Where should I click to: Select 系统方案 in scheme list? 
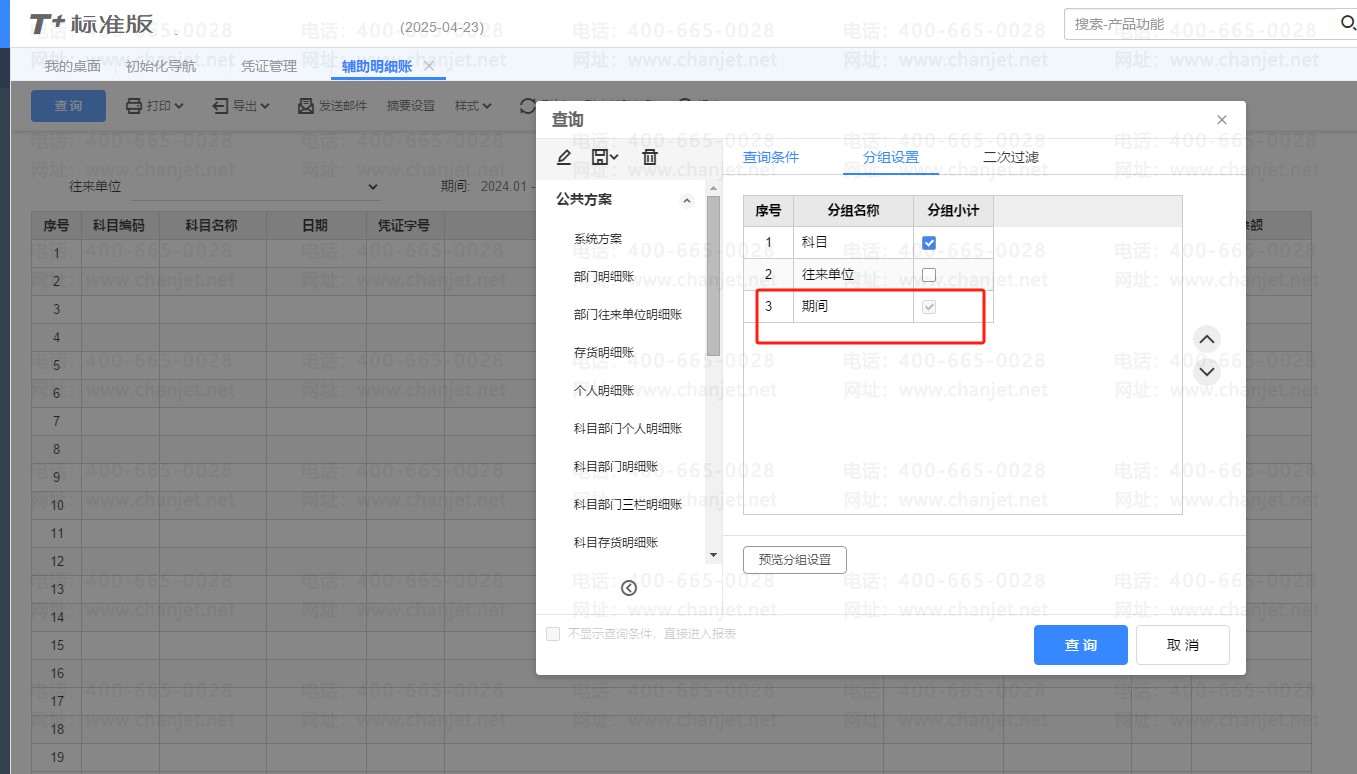598,239
